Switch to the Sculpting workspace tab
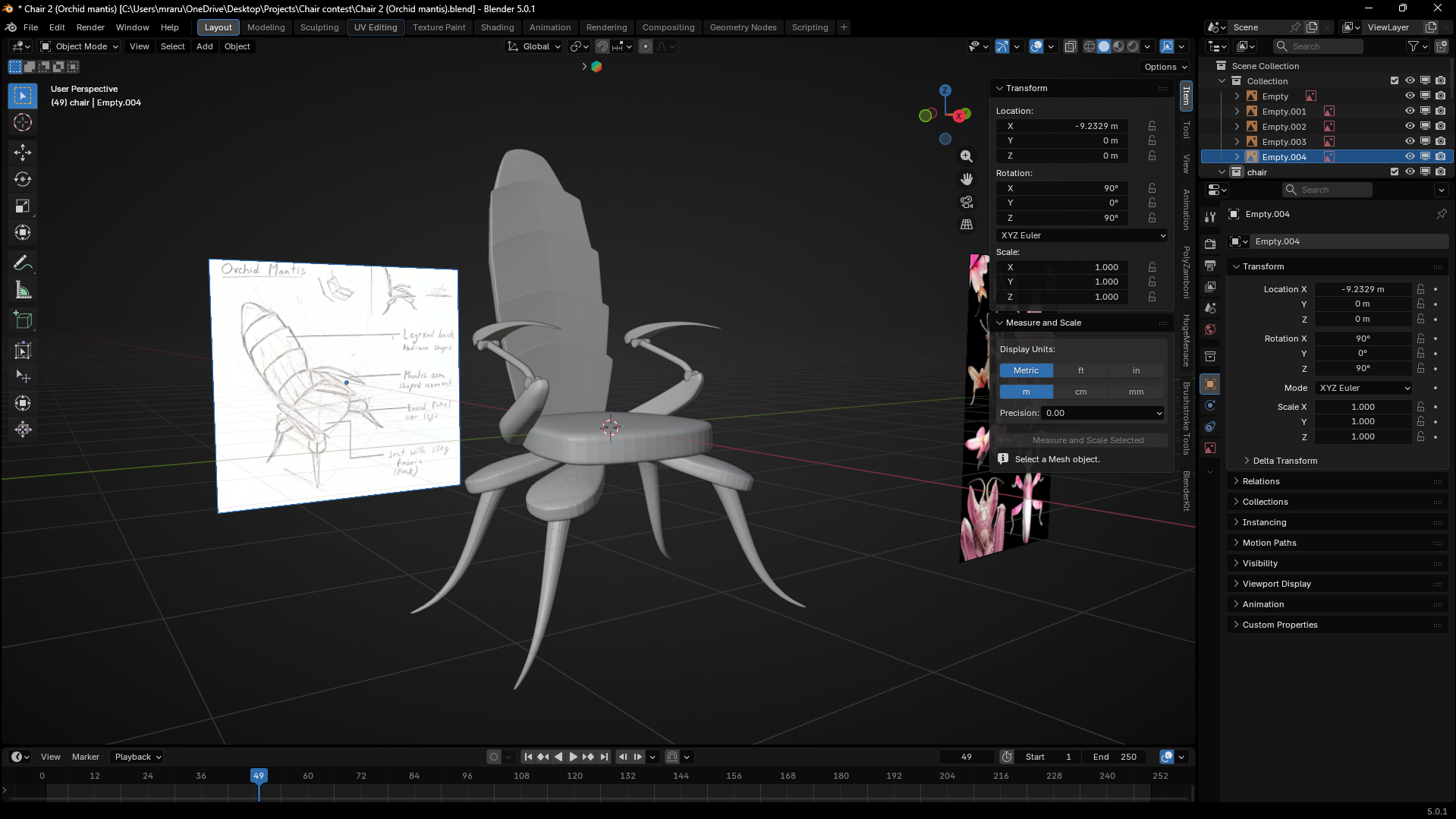This screenshot has width=1456, height=819. [319, 27]
